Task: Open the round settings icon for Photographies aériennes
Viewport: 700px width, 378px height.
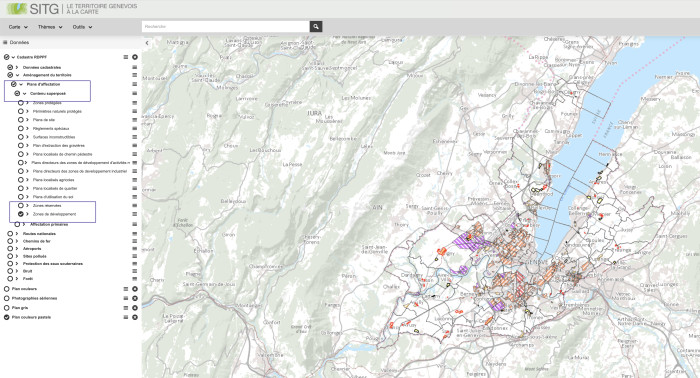Action: [x=135, y=299]
